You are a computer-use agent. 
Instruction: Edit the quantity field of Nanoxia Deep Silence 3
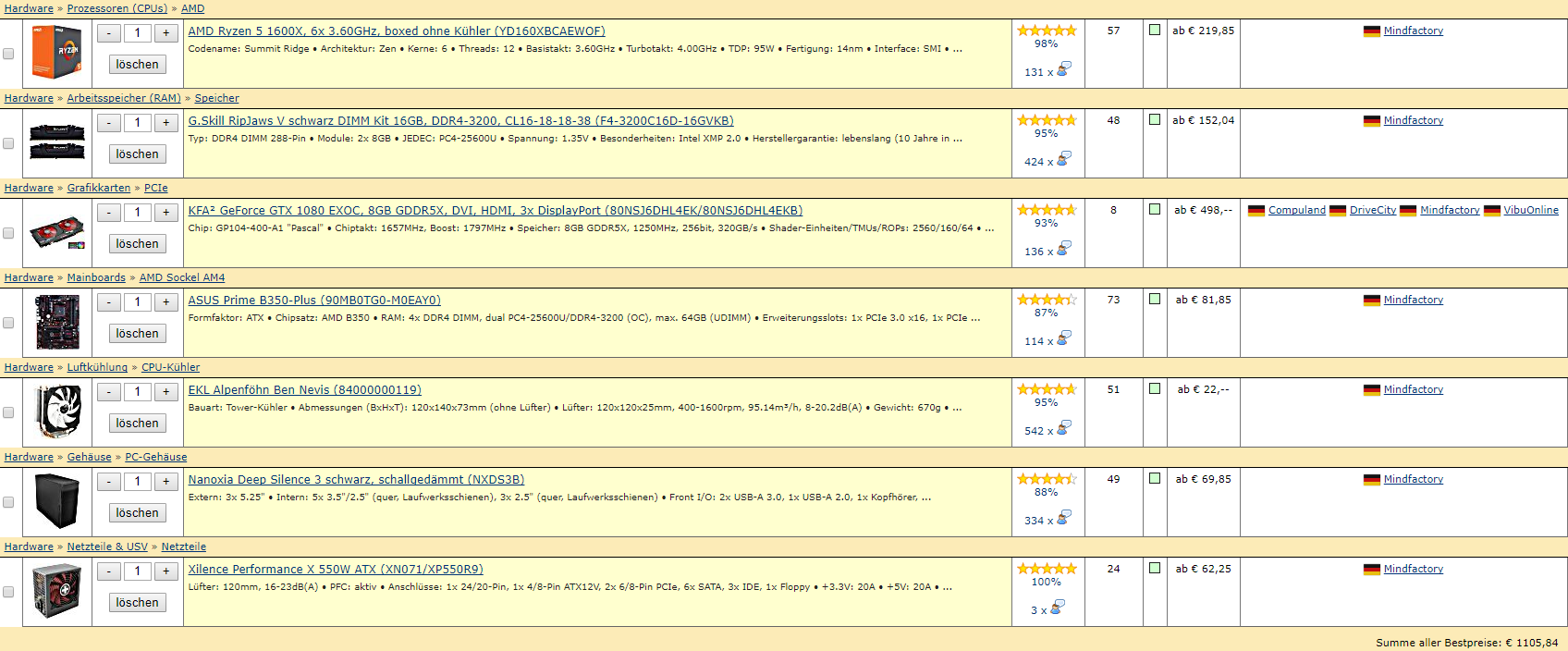[138, 482]
